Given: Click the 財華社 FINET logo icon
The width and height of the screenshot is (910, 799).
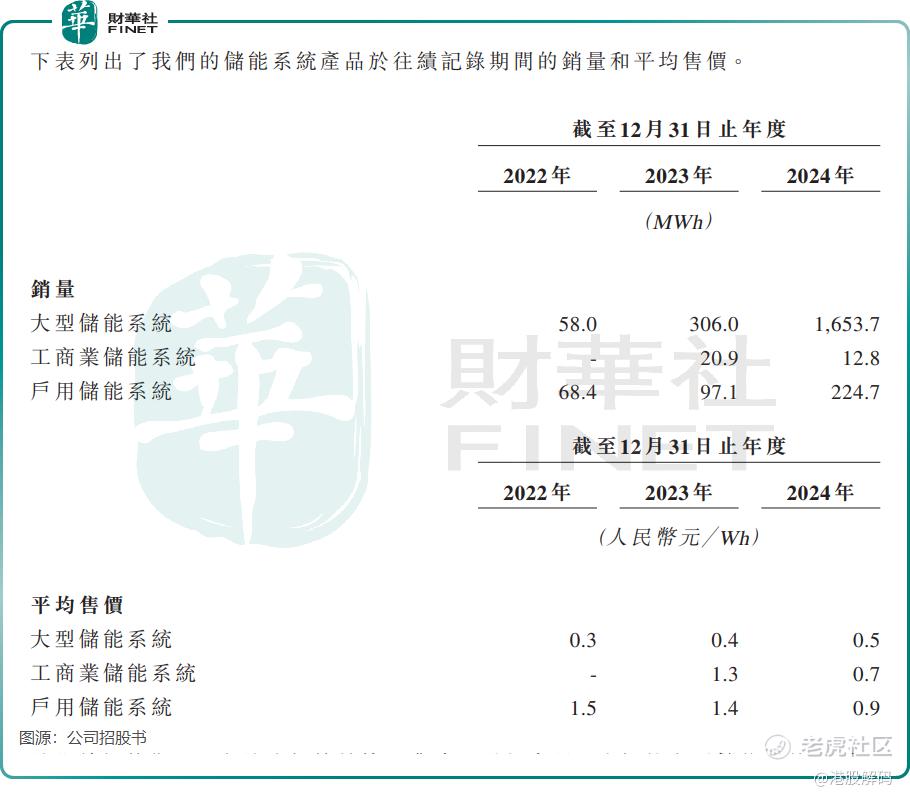Looking at the screenshot, I should [x=80, y=21].
